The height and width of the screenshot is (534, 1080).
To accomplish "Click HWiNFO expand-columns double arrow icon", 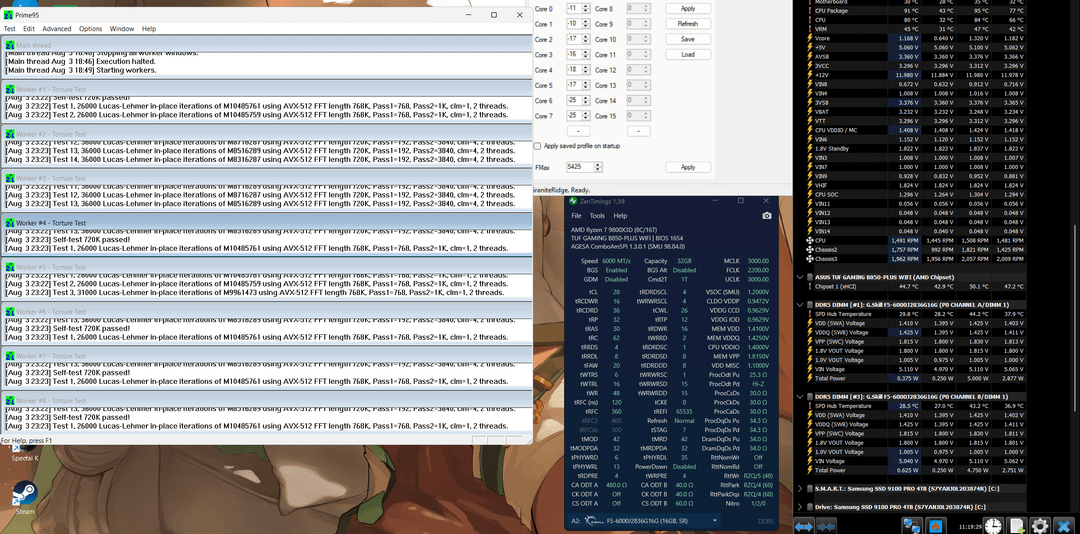I will pyautogui.click(x=804, y=525).
